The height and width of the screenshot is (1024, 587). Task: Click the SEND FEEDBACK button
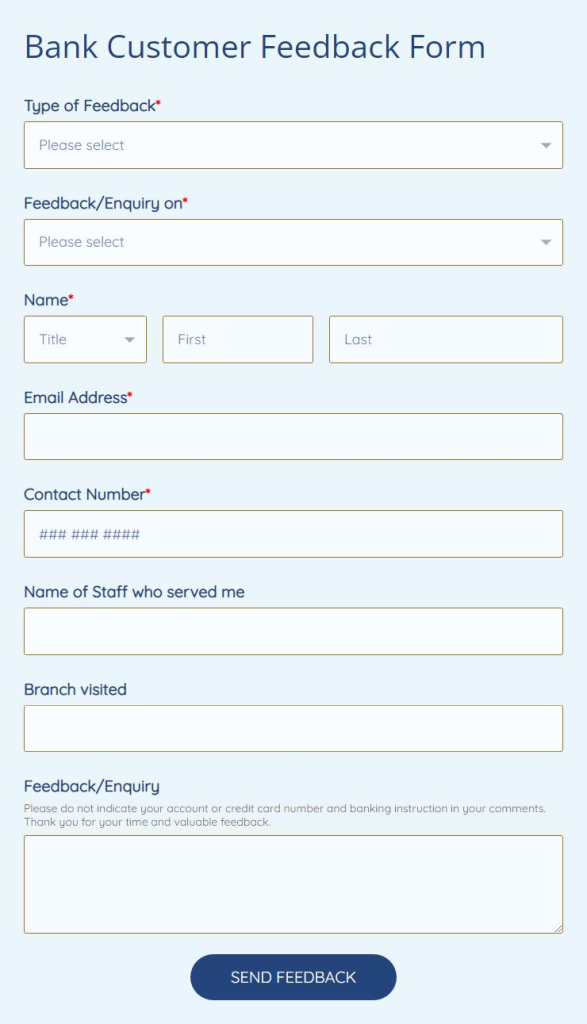point(292,977)
